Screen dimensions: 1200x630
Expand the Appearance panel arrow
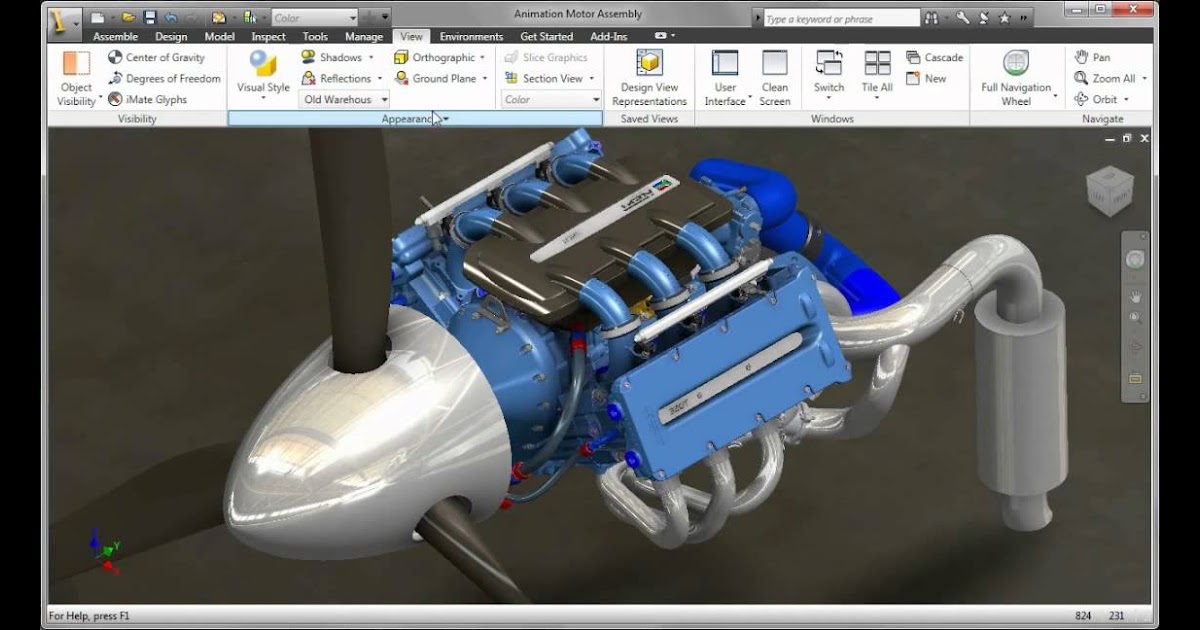pyautogui.click(x=446, y=119)
